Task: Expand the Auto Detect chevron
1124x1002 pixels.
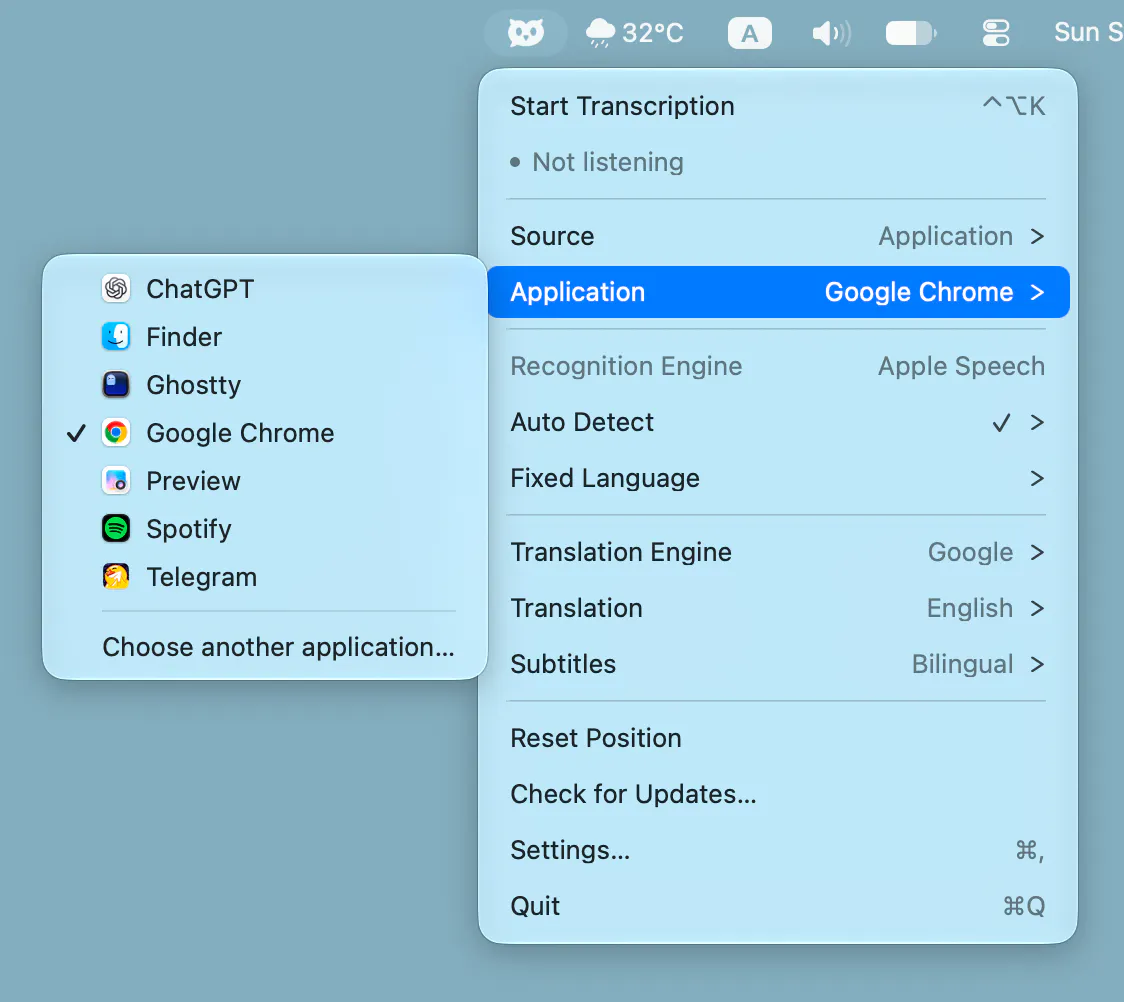Action: tap(1037, 423)
